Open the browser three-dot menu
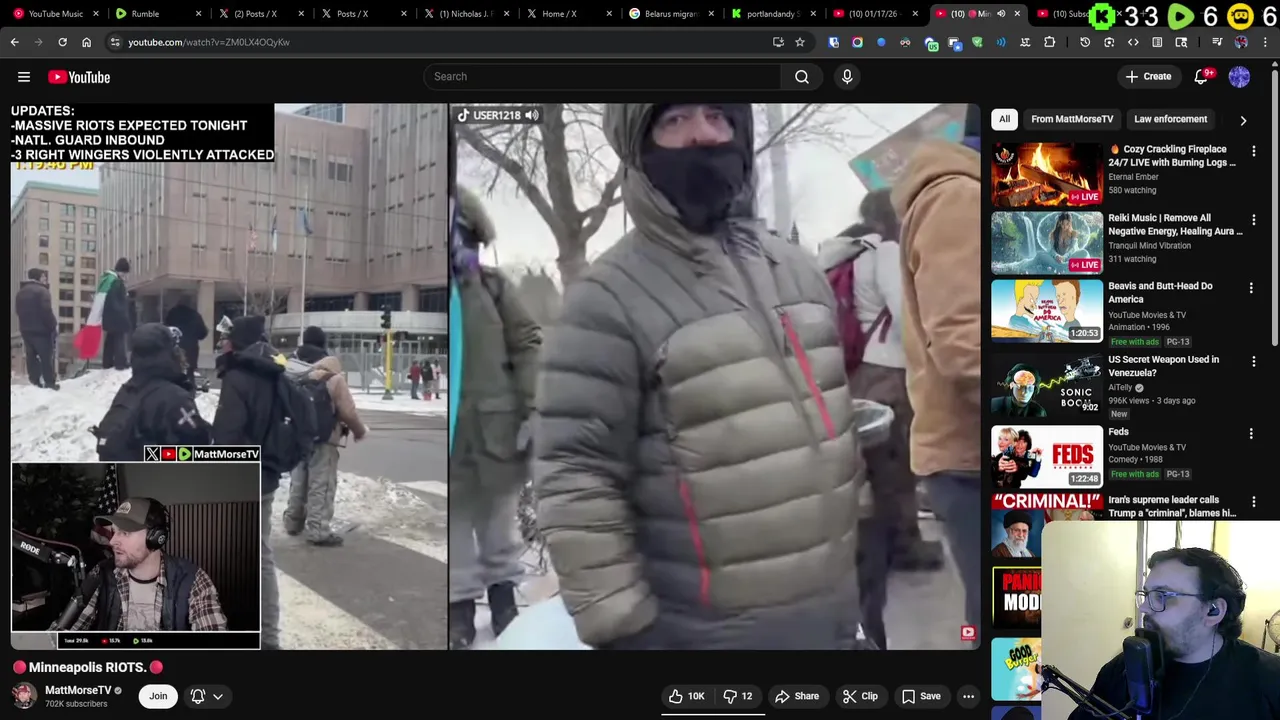The width and height of the screenshot is (1280, 720). tap(1265, 42)
